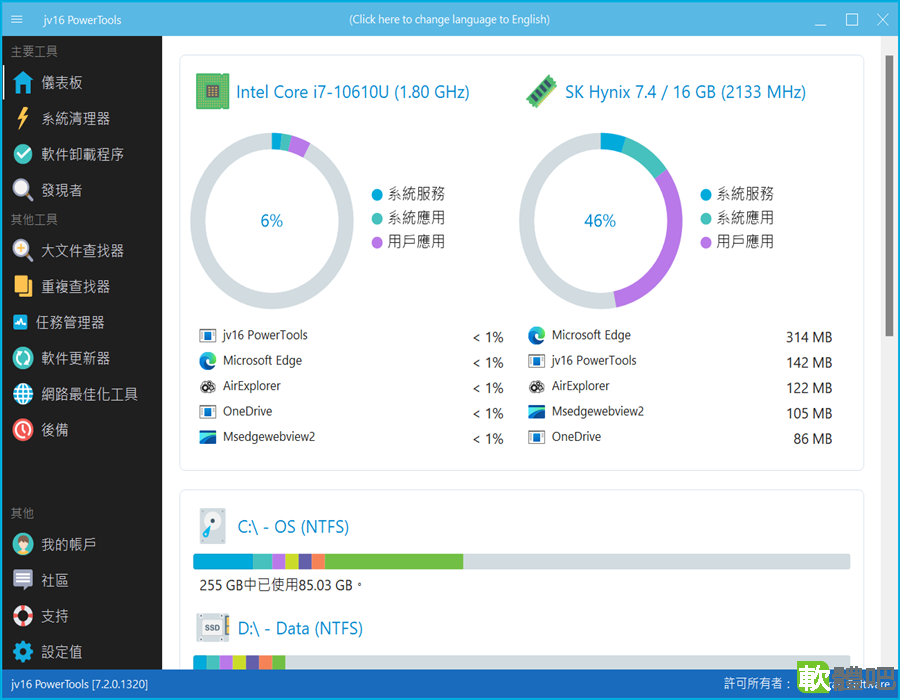Click the 支持 lifebuoy icon
Screen dimensions: 900x700
point(23,616)
